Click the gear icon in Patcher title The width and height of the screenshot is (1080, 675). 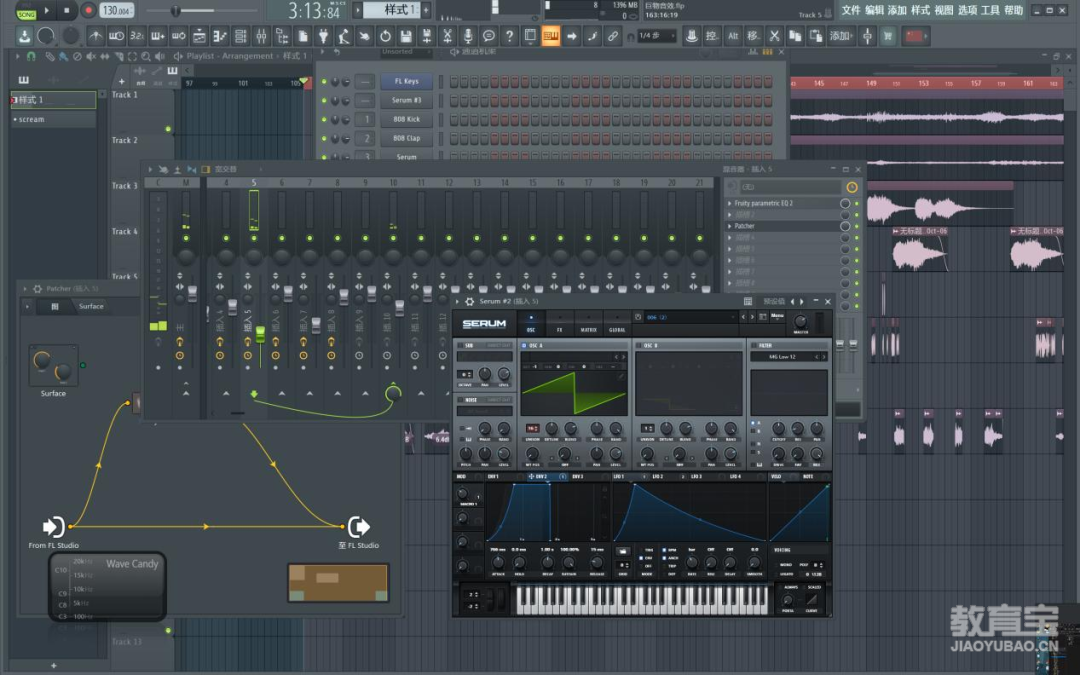[x=37, y=289]
